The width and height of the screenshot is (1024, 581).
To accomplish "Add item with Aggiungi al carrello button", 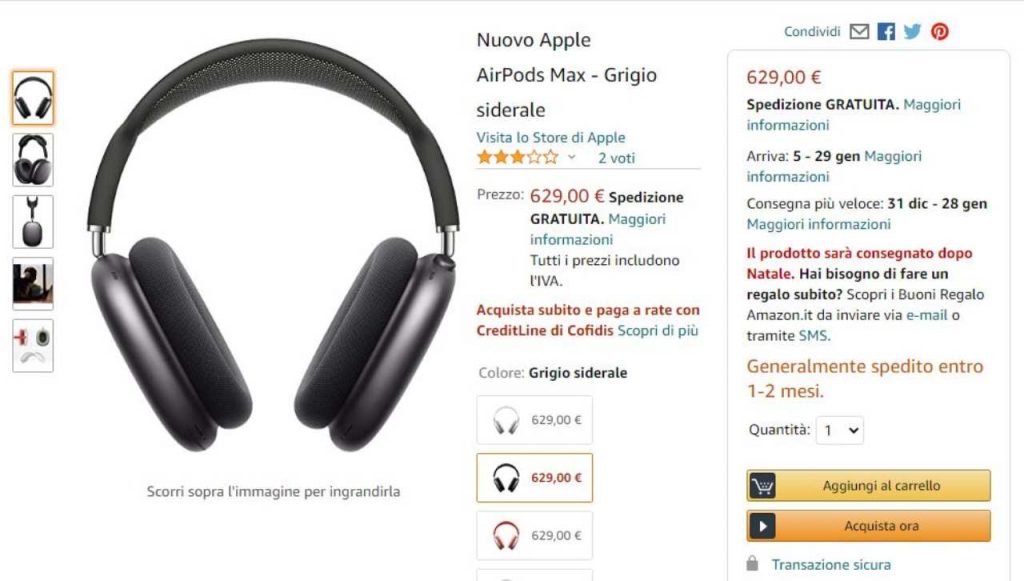I will pos(869,486).
